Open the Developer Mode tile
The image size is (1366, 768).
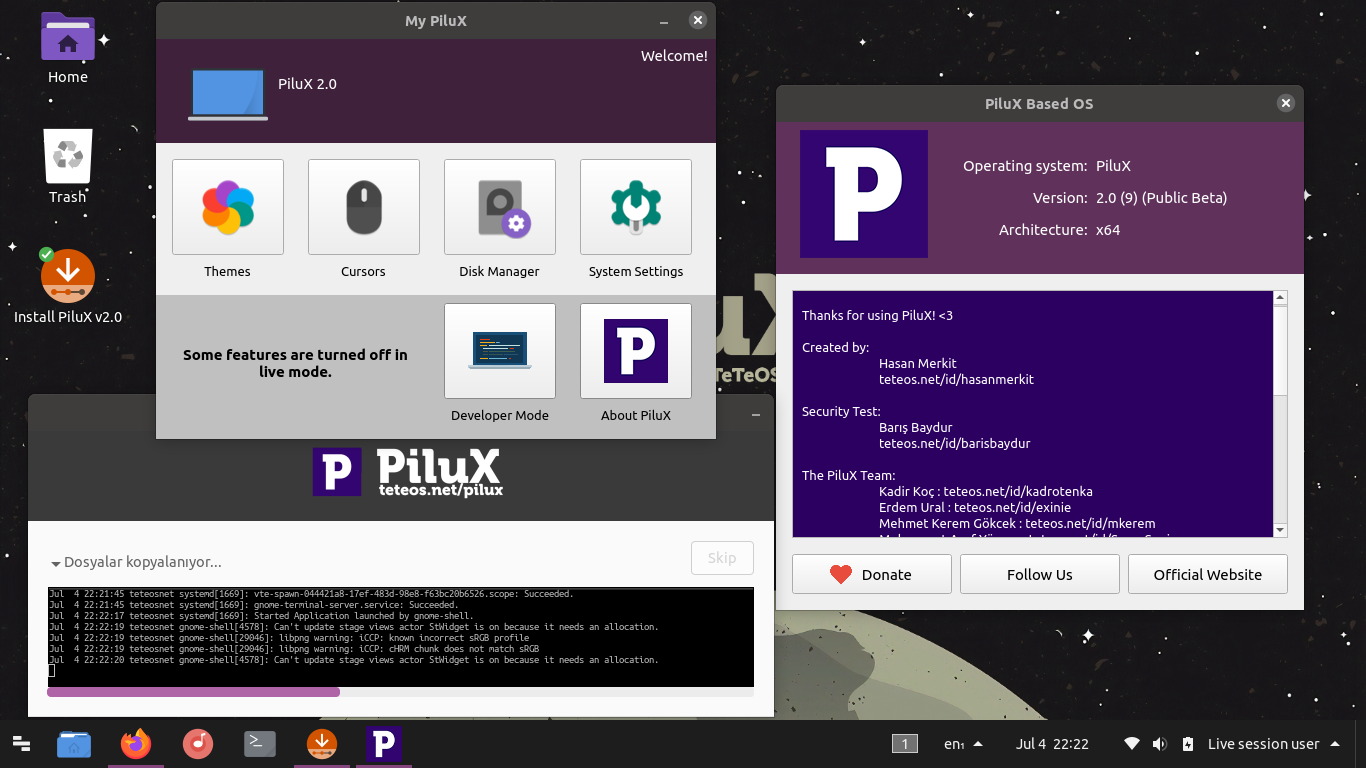[x=500, y=351]
